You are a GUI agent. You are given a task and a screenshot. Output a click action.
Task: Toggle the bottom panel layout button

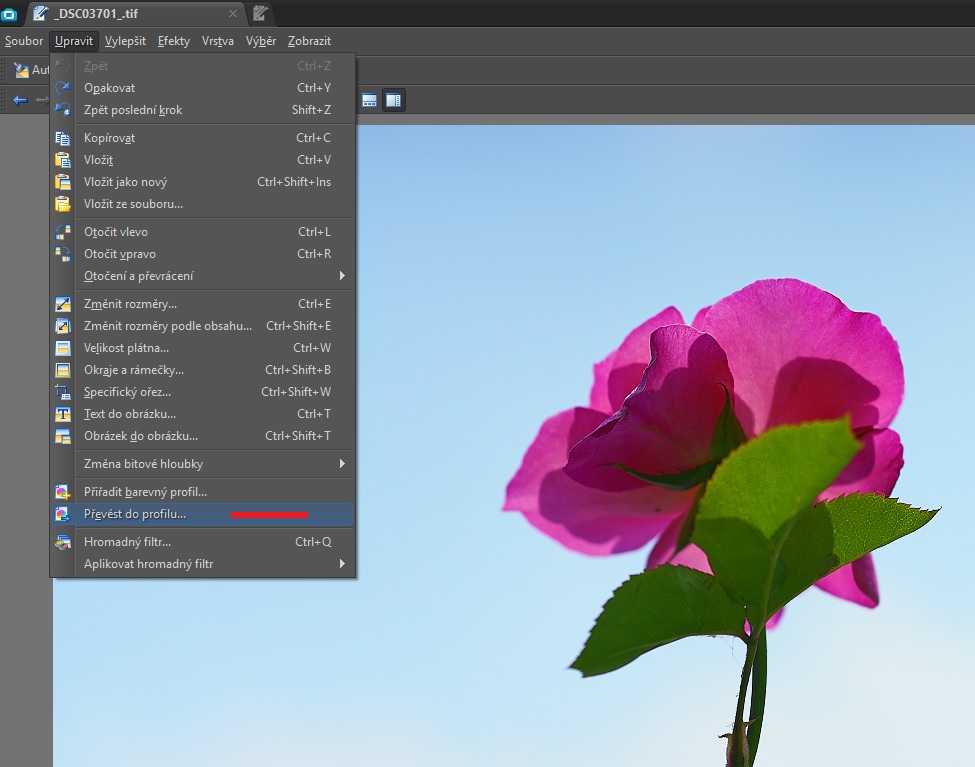(x=370, y=100)
